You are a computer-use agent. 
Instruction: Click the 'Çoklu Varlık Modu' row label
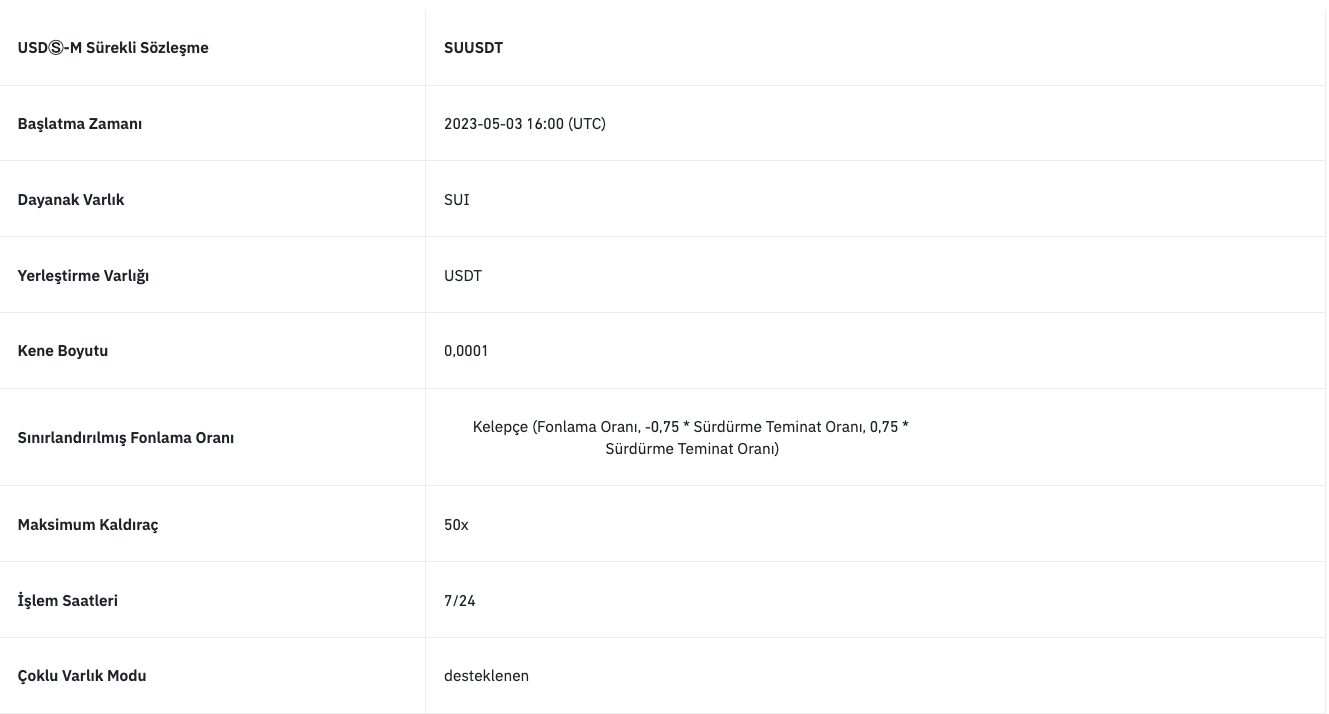[82, 676]
